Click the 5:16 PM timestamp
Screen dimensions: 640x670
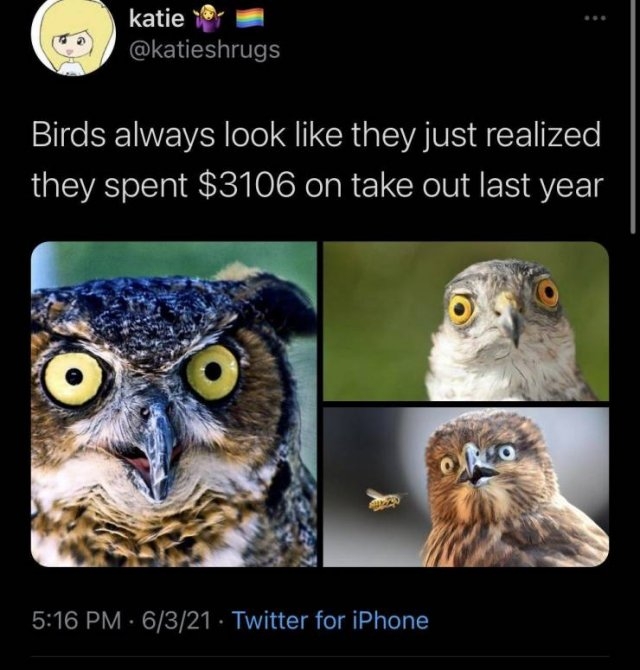[76, 621]
